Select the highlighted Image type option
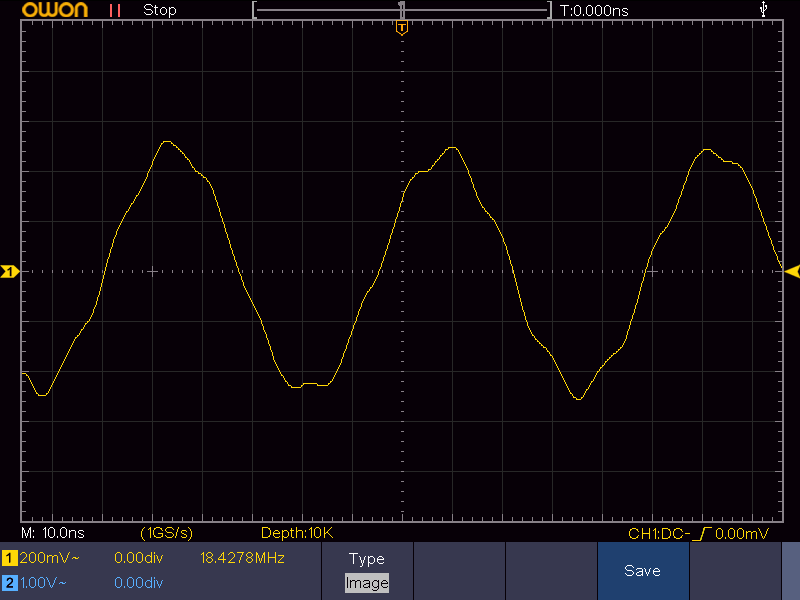 tap(367, 583)
